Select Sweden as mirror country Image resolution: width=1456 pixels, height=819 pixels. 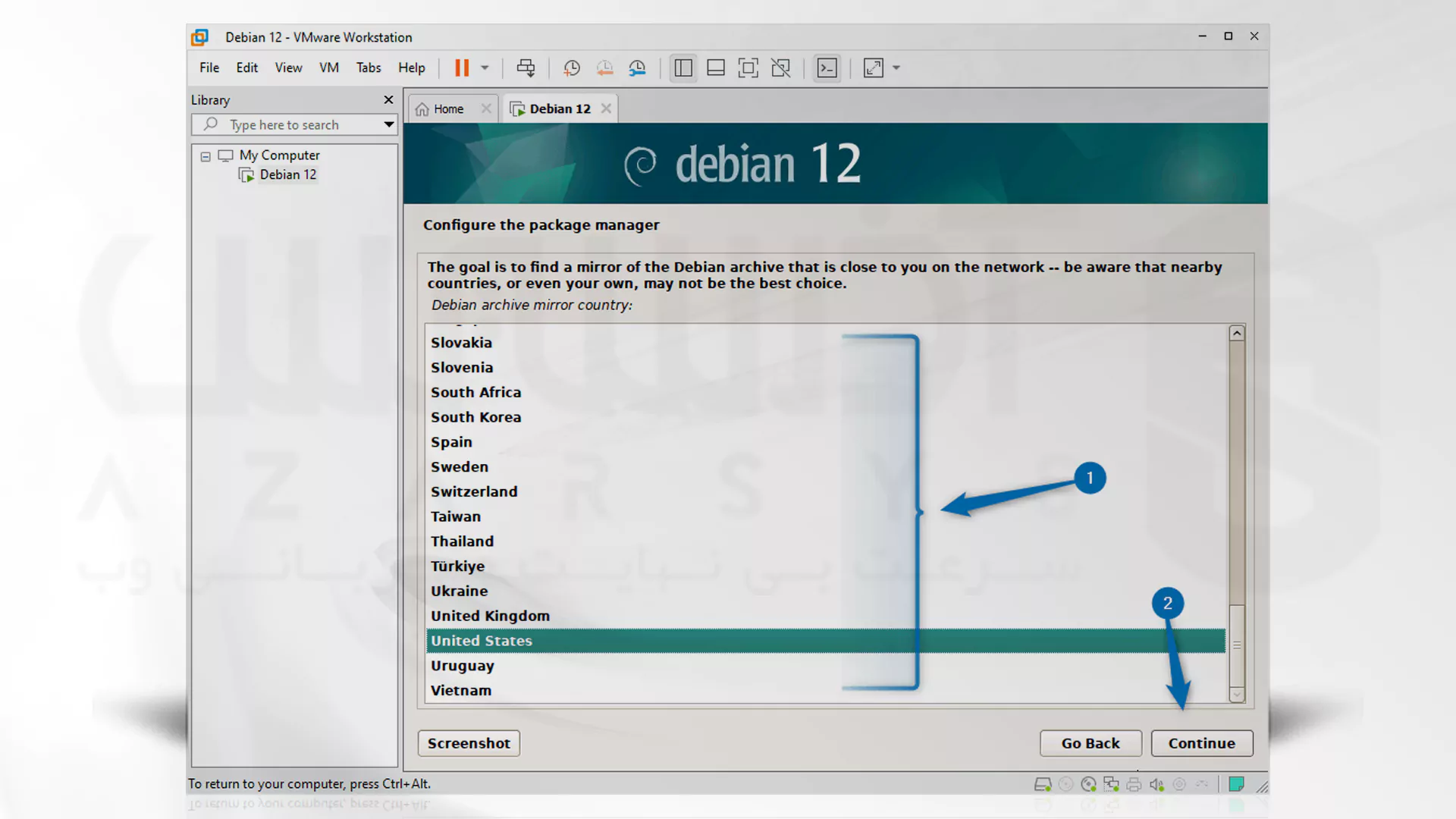point(825,467)
